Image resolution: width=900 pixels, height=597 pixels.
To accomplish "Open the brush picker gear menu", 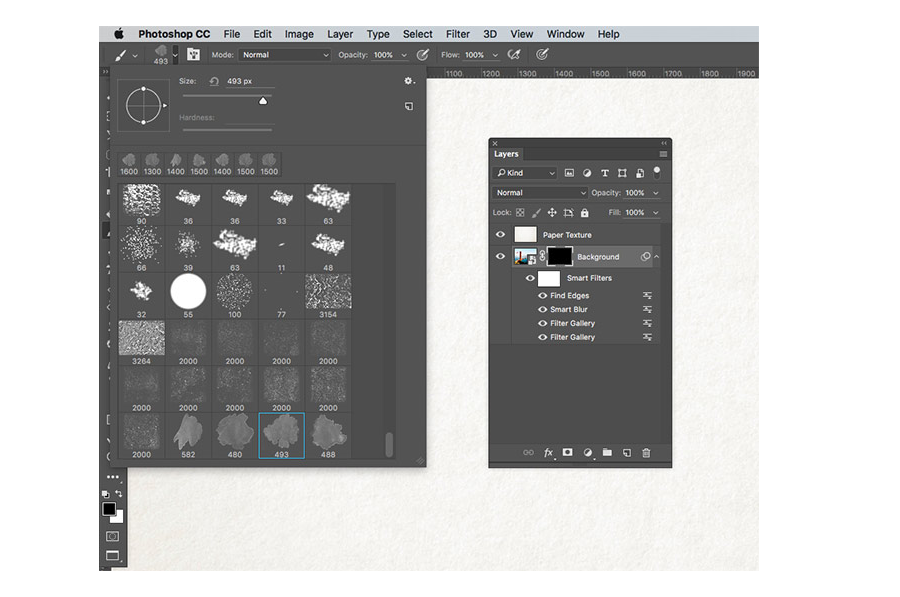I will click(409, 81).
